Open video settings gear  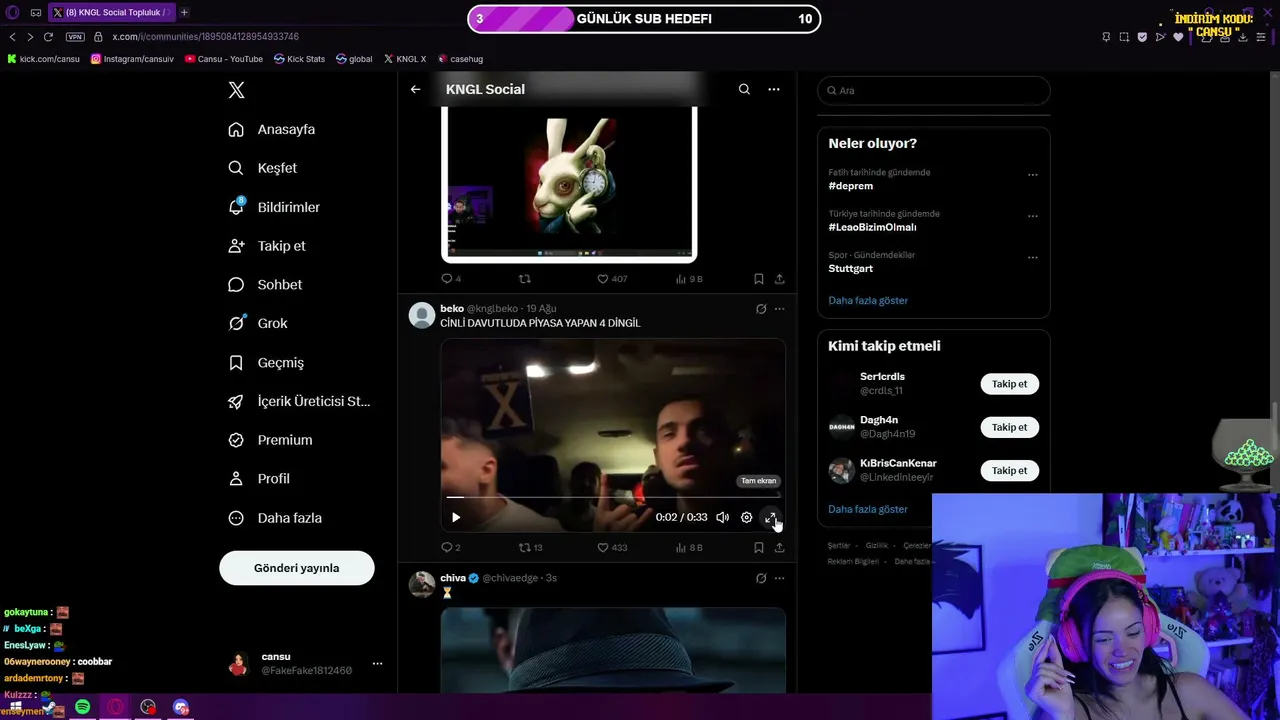coord(746,517)
